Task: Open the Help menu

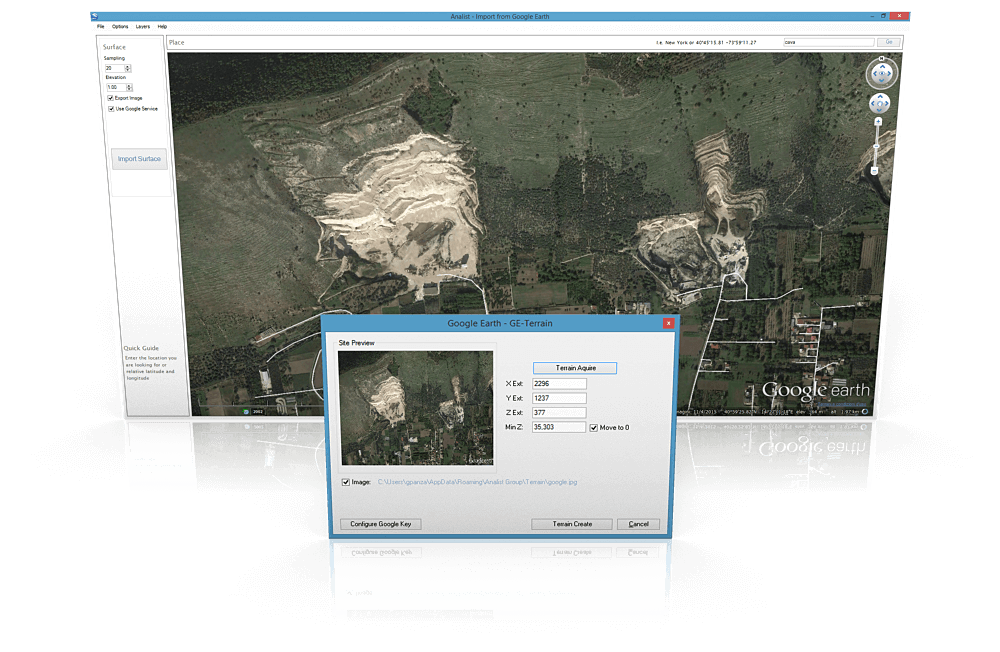Action: click(x=162, y=27)
